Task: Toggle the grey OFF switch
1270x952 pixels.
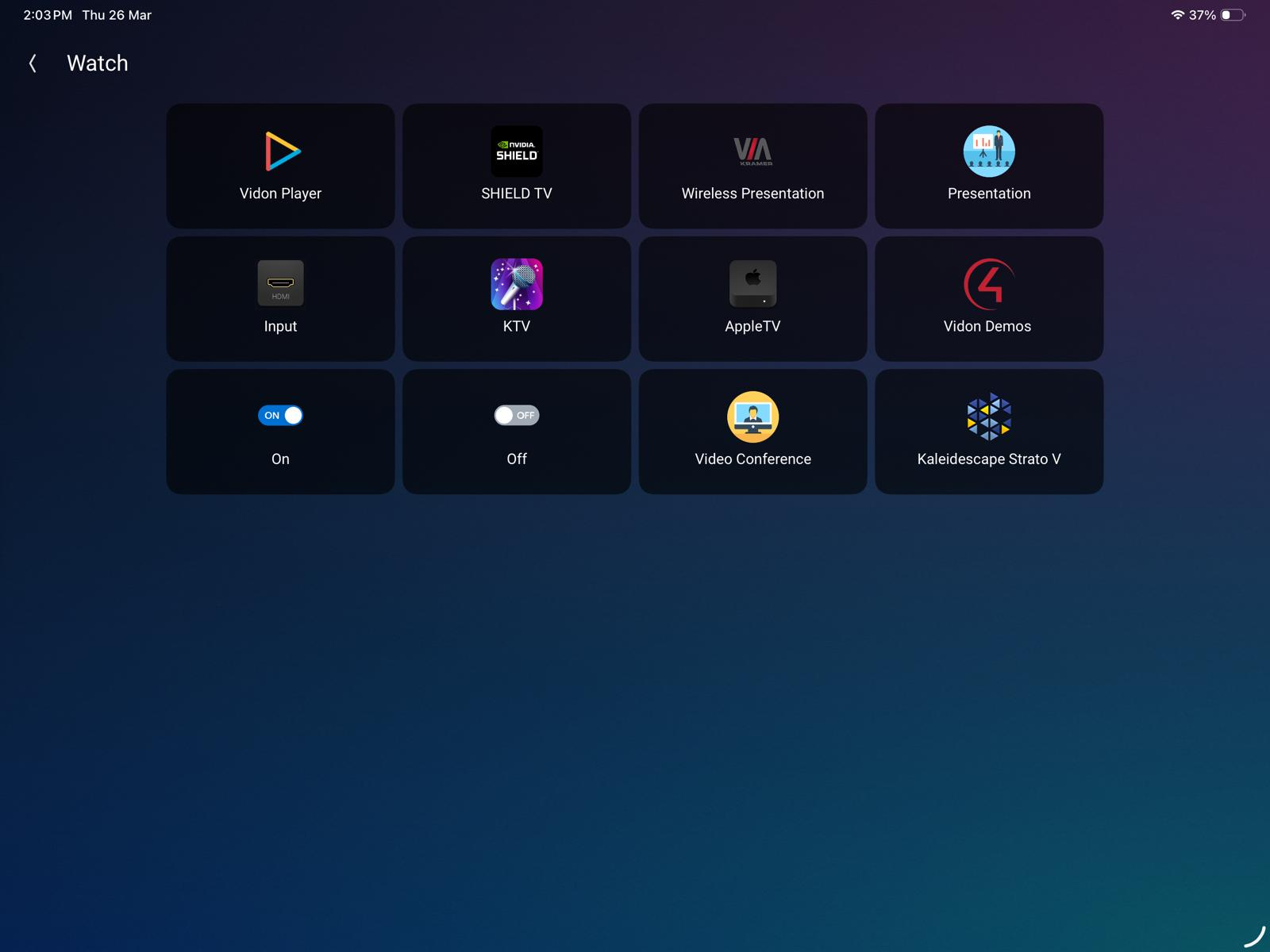Action: (x=517, y=416)
